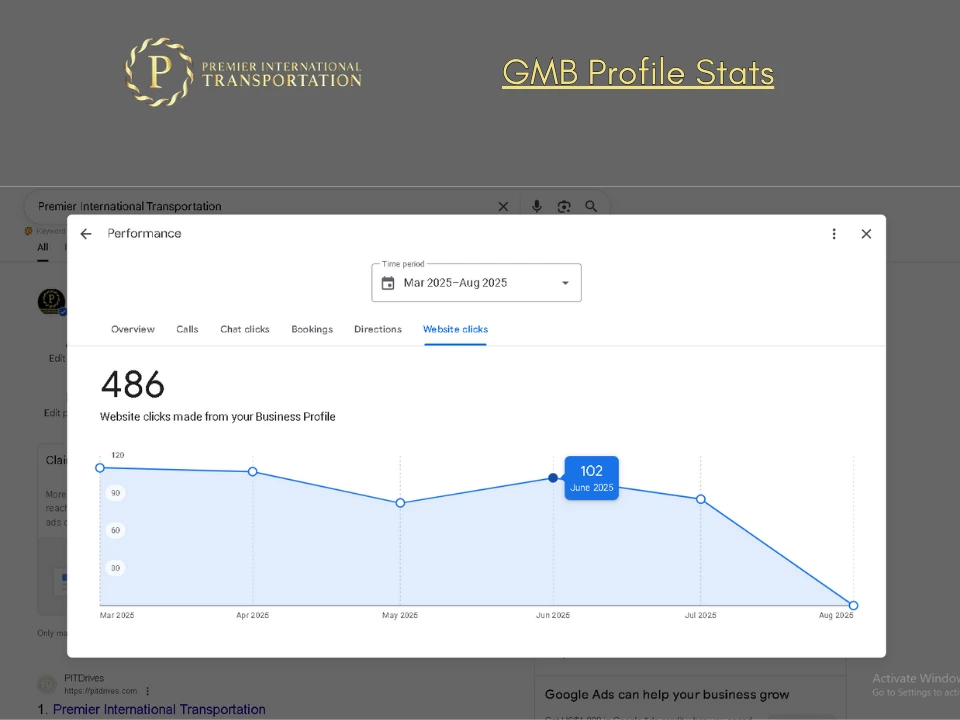Select the Directions tab
Viewport: 960px width, 720px height.
pyautogui.click(x=378, y=329)
